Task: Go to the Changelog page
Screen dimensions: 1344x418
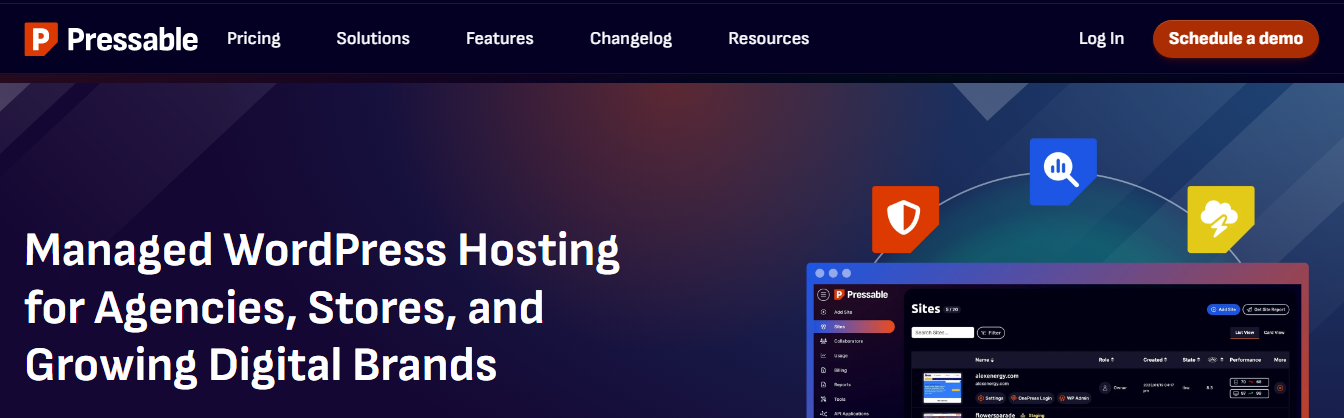Action: coord(631,39)
